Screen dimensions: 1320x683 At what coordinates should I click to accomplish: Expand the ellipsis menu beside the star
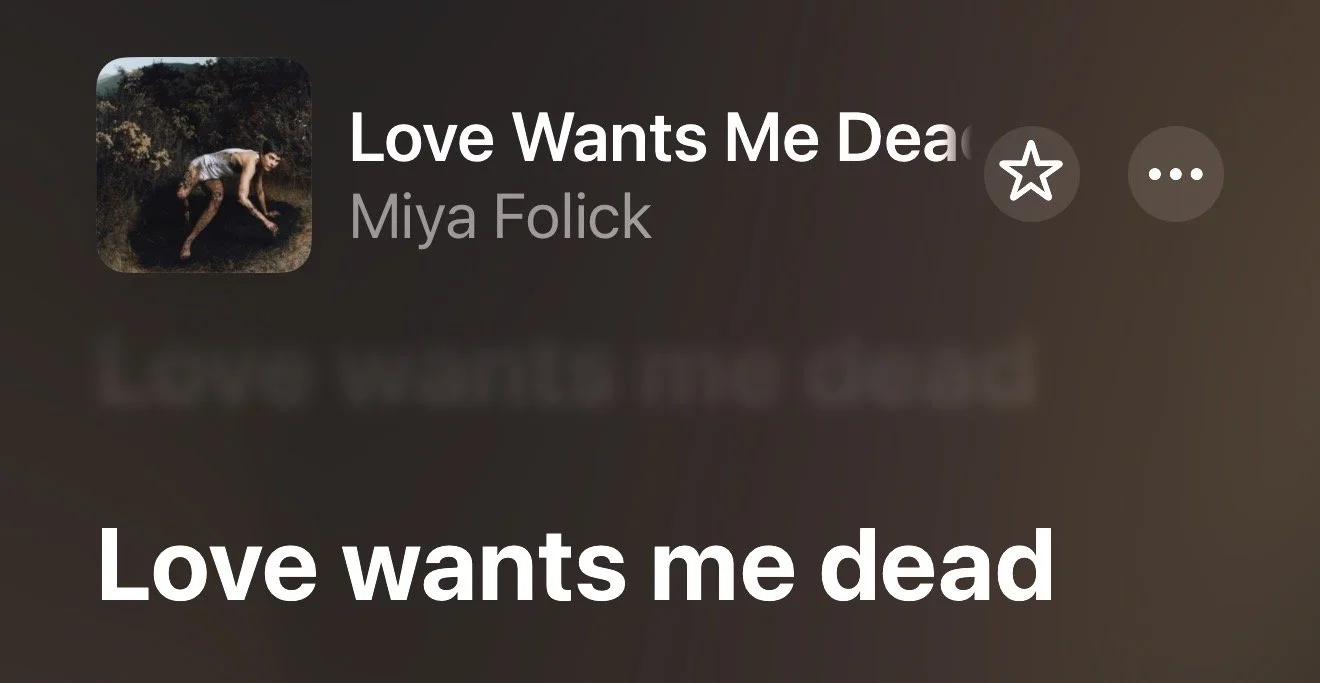click(1176, 174)
